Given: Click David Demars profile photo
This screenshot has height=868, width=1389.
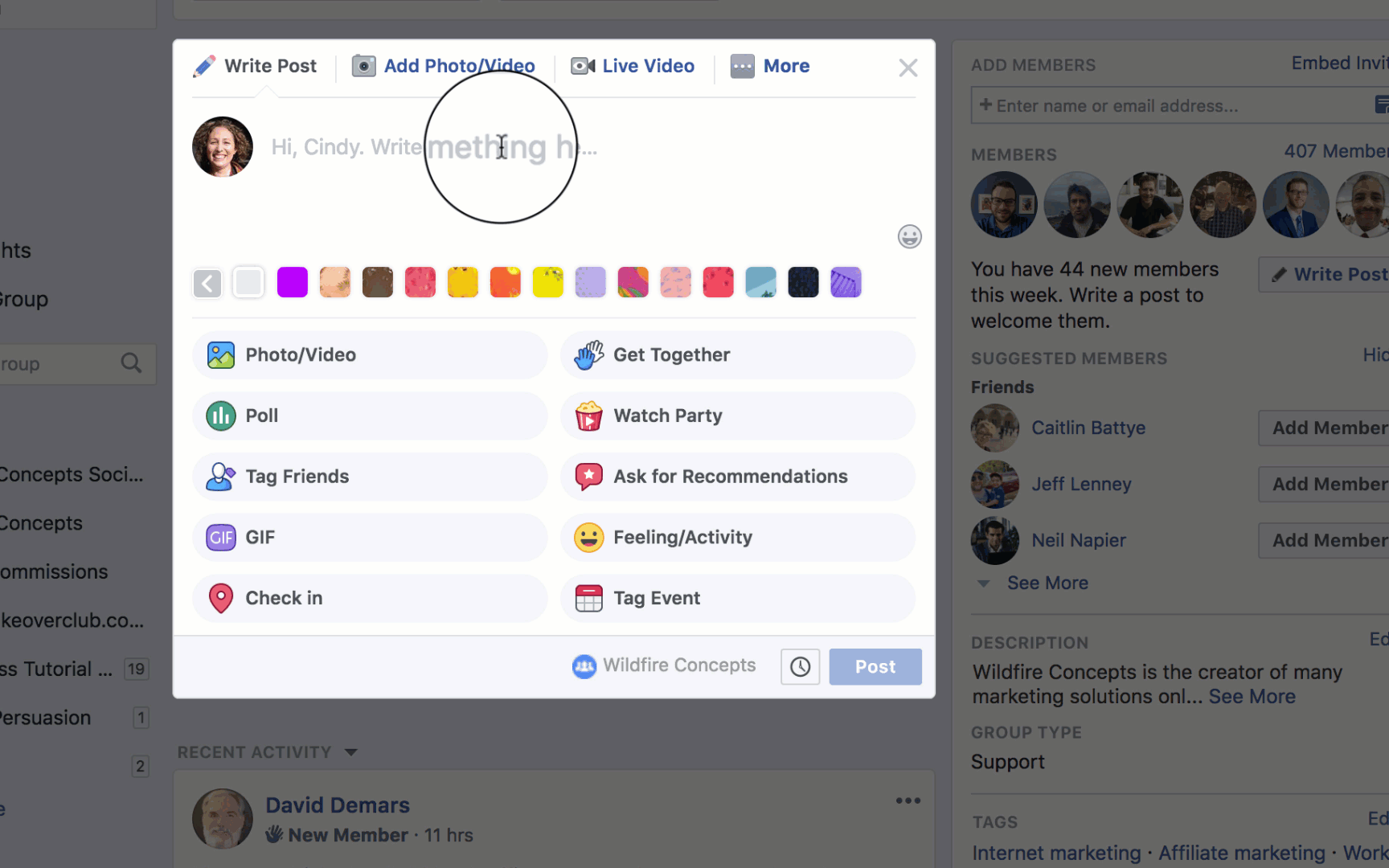Looking at the screenshot, I should 223,819.
